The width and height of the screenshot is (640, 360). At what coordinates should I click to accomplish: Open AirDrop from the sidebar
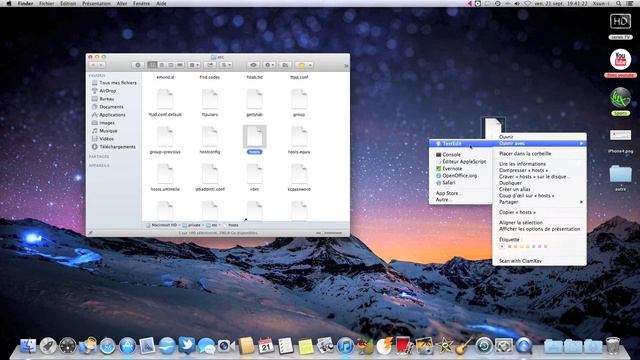click(x=104, y=91)
